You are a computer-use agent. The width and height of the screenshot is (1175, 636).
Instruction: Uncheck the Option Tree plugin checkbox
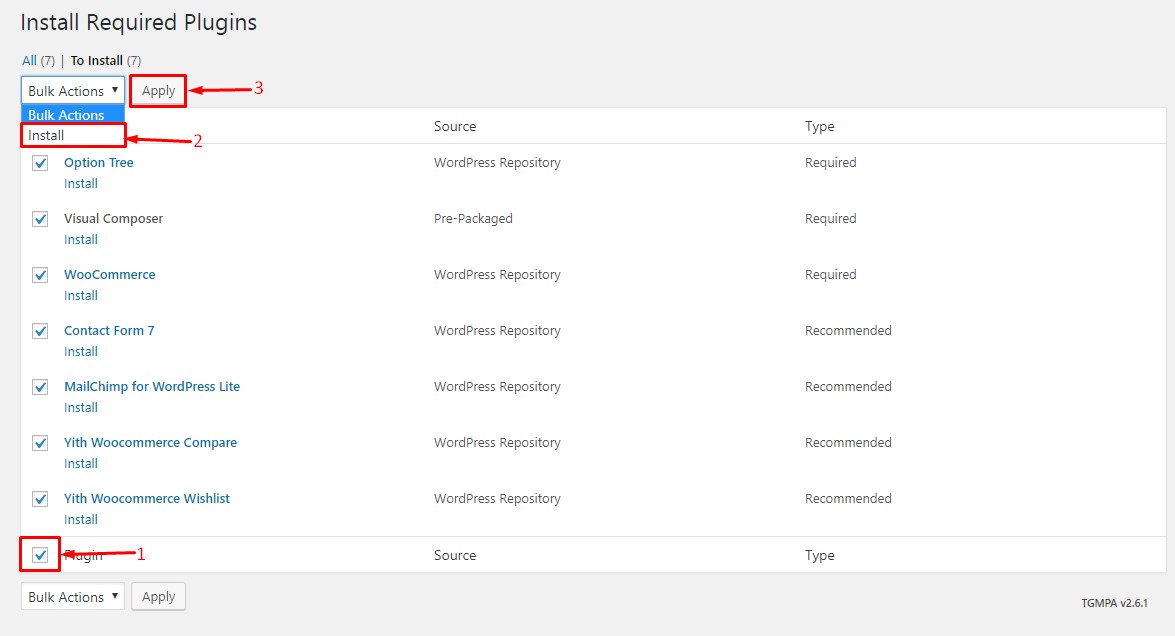click(40, 163)
